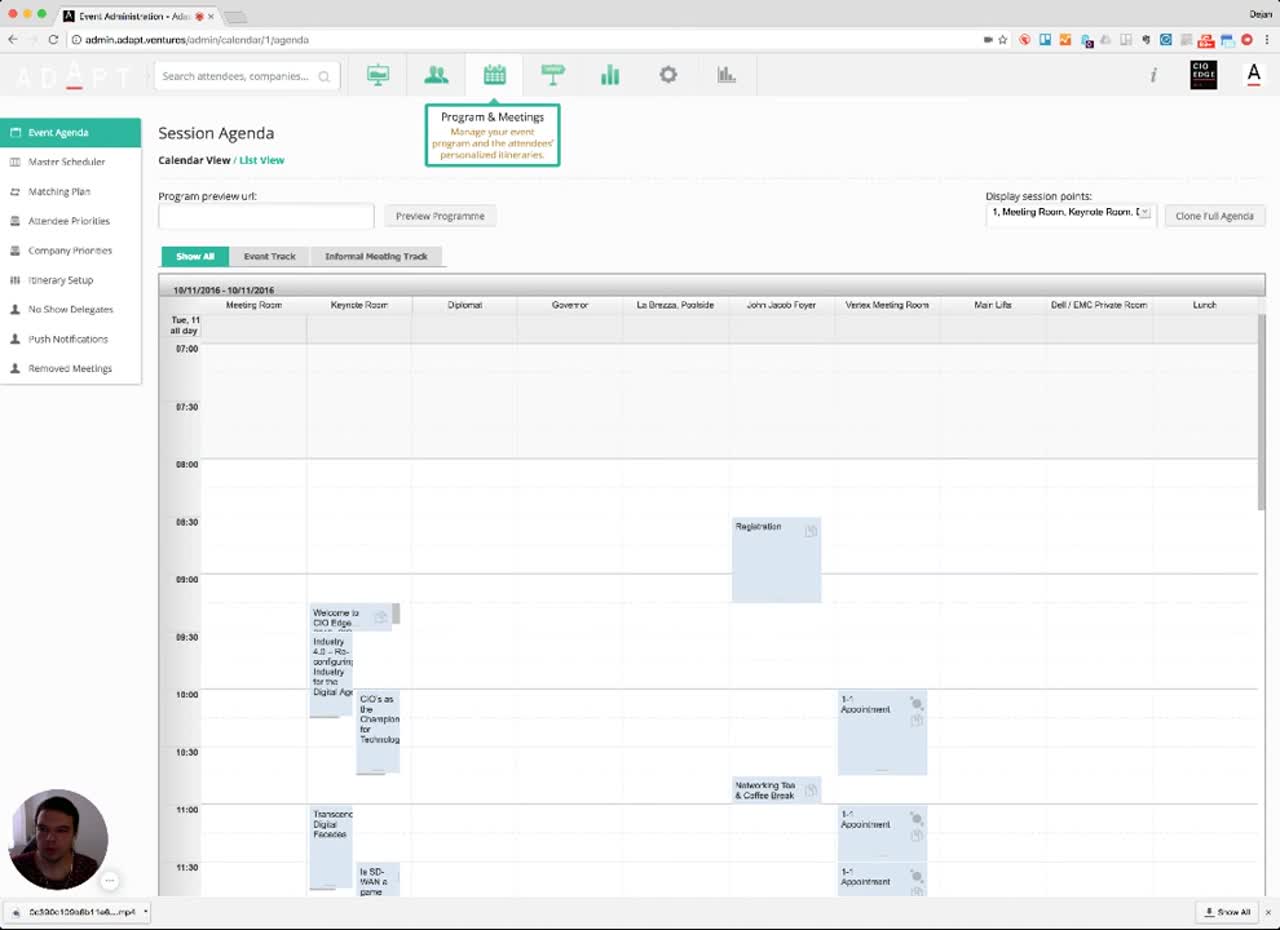This screenshot has width=1280, height=930.
Task: Click the Search attendees, companies field
Action: pyautogui.click(x=247, y=76)
